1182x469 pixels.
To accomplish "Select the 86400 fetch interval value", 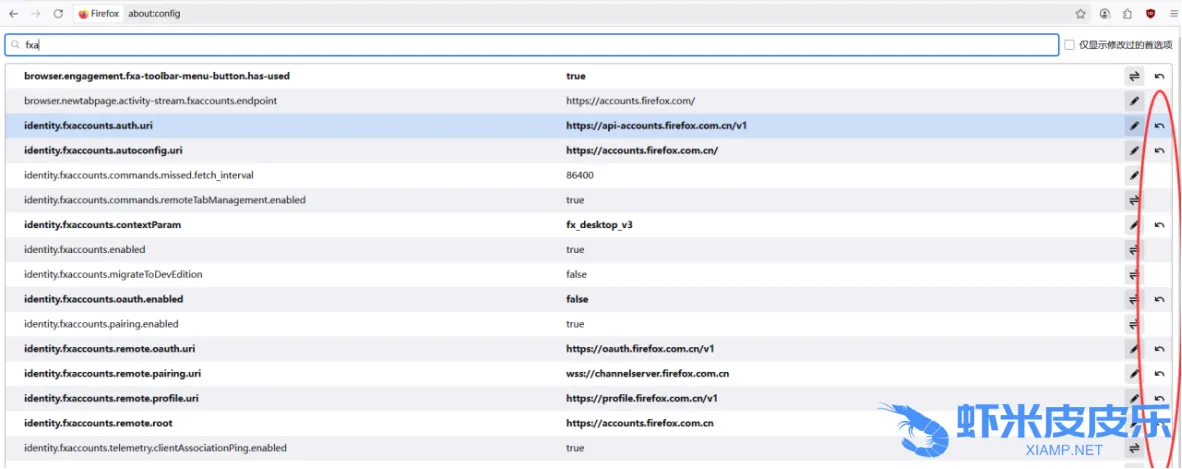I will pyautogui.click(x=579, y=176).
